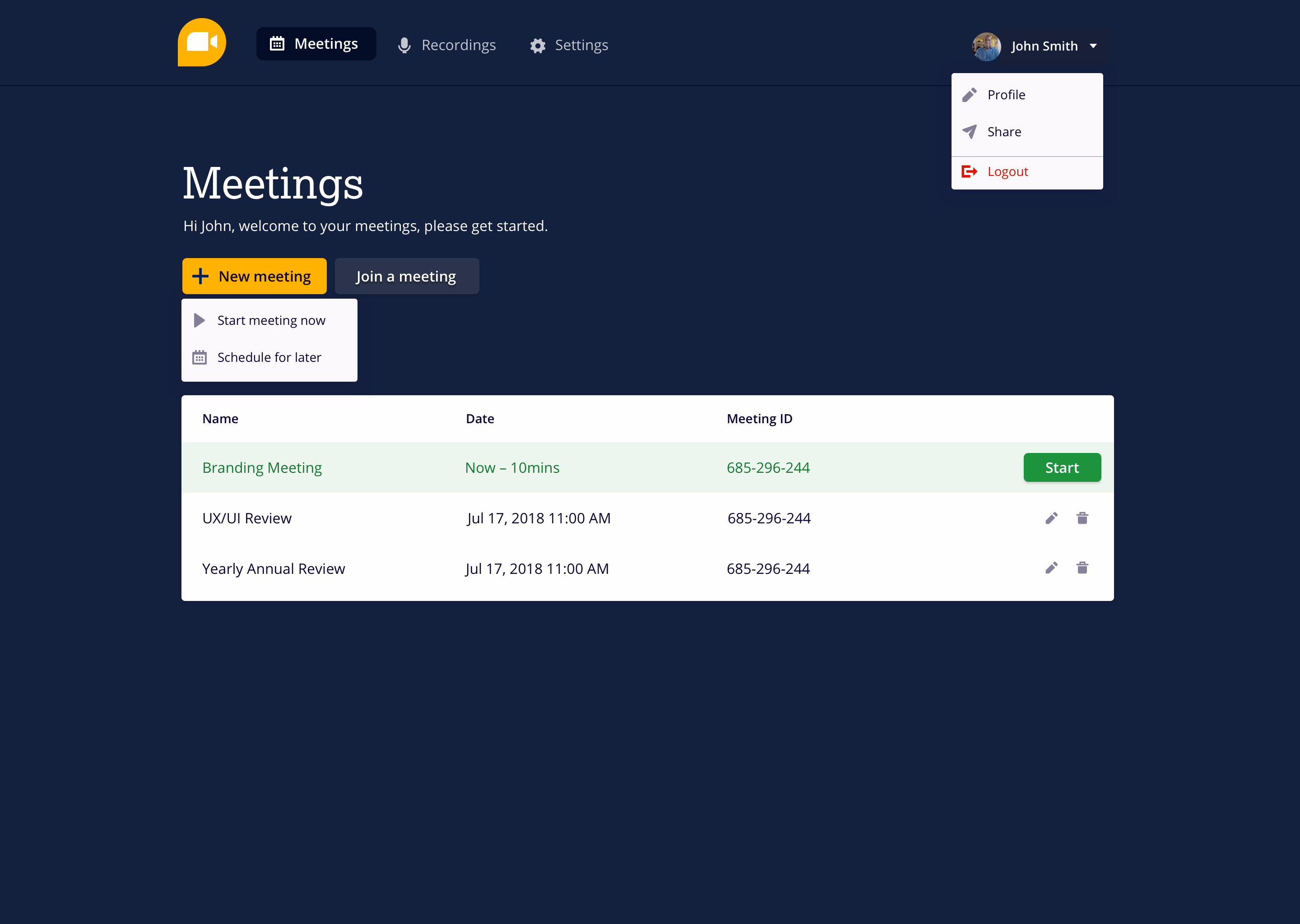Select Logout from the account menu
1300x924 pixels.
coord(1007,171)
